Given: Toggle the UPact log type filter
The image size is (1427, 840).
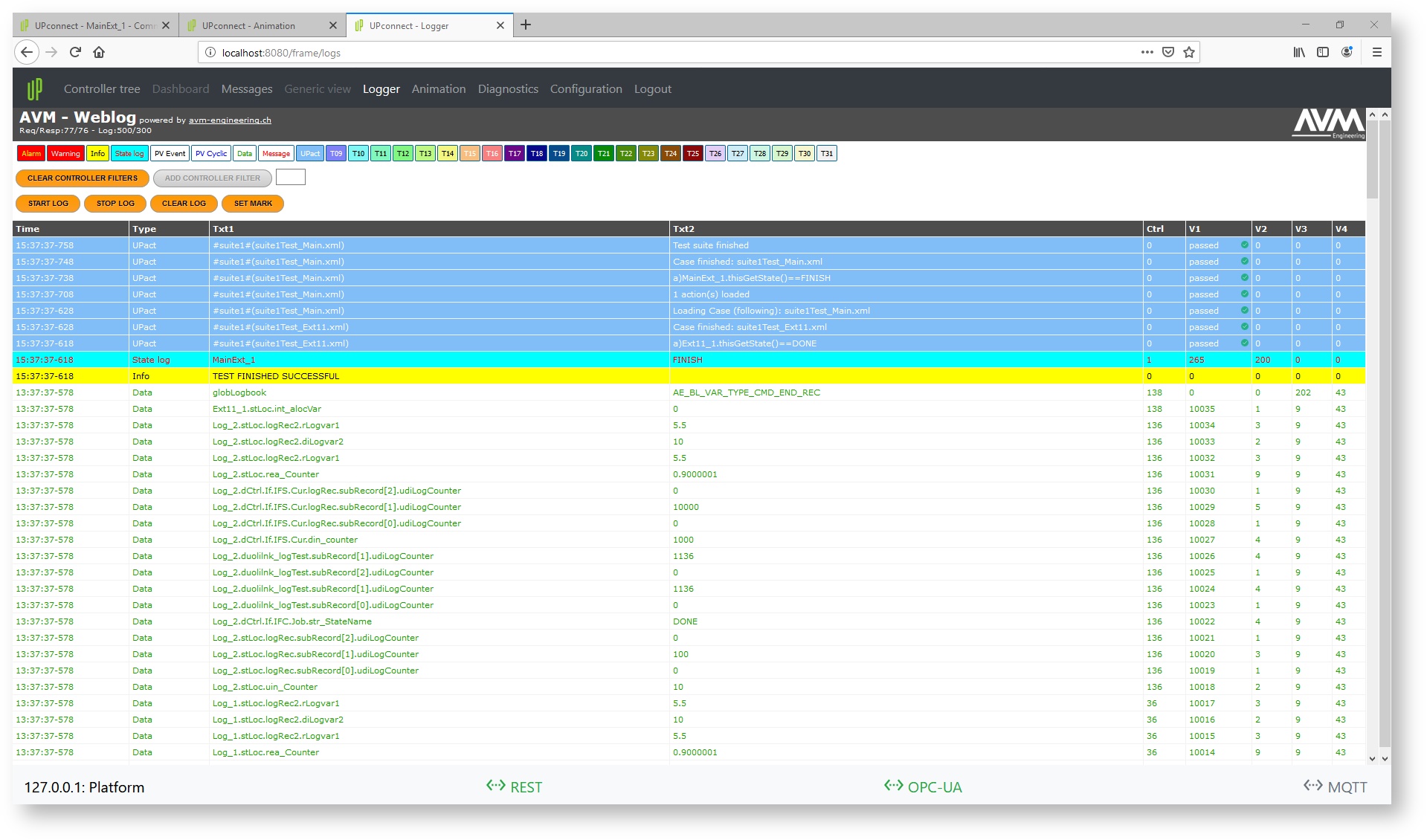Looking at the screenshot, I should 310,154.
